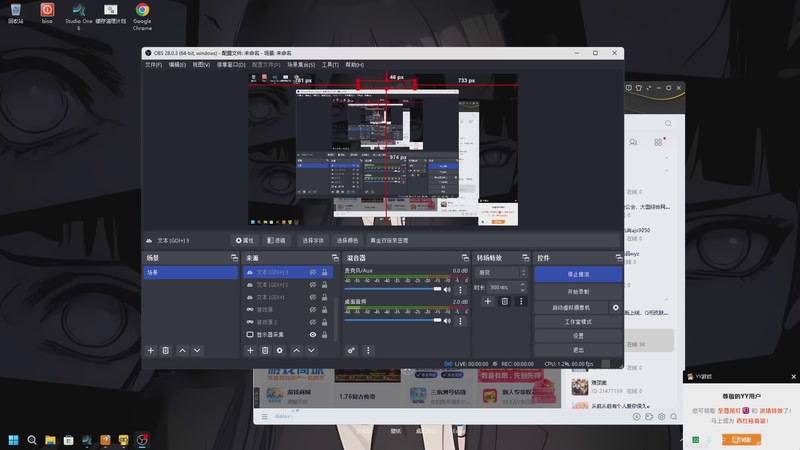
Task: Remove the scene transition with trash icon
Action: coord(505,302)
